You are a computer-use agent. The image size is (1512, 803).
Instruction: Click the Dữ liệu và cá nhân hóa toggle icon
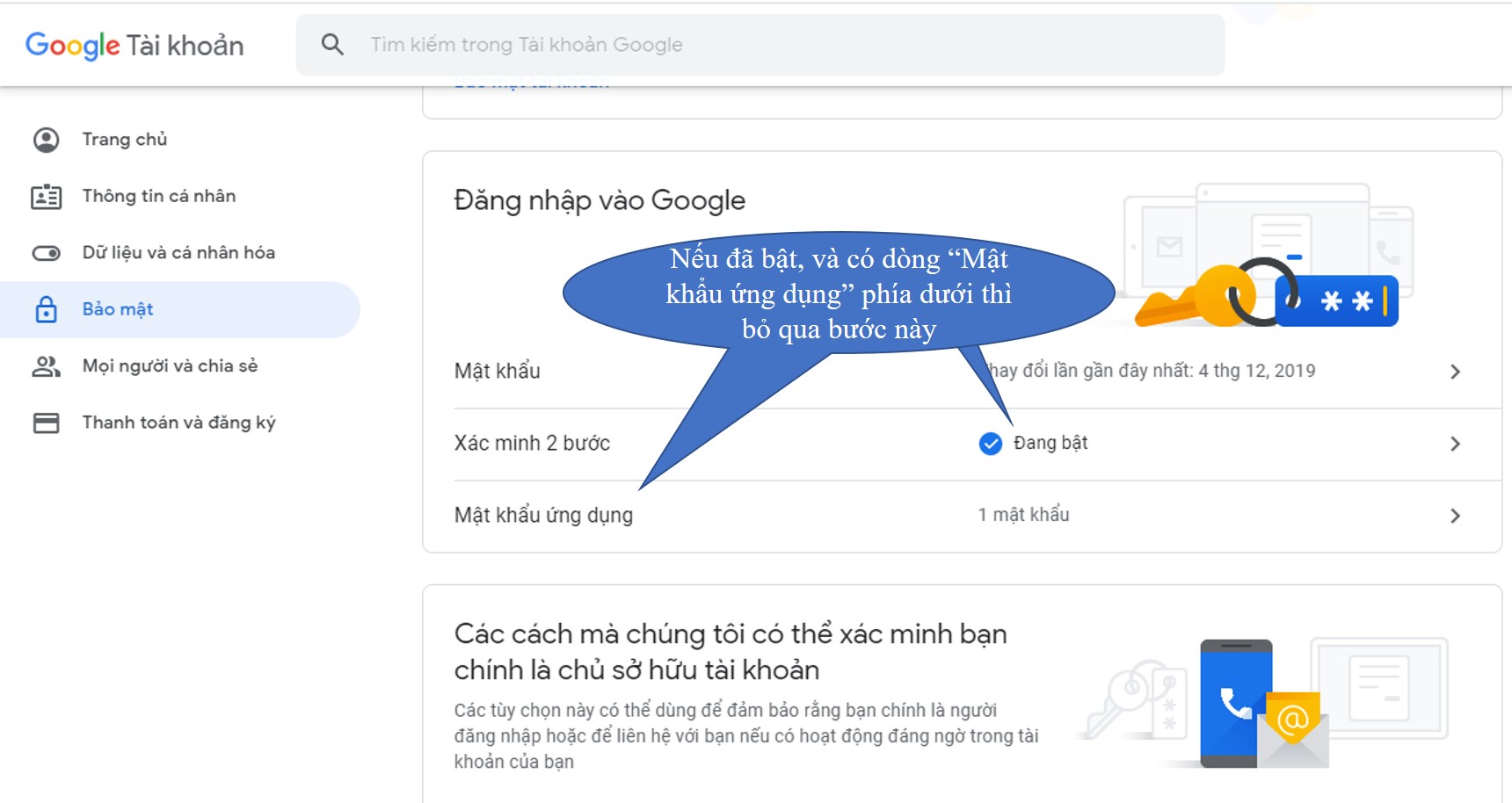tap(46, 253)
